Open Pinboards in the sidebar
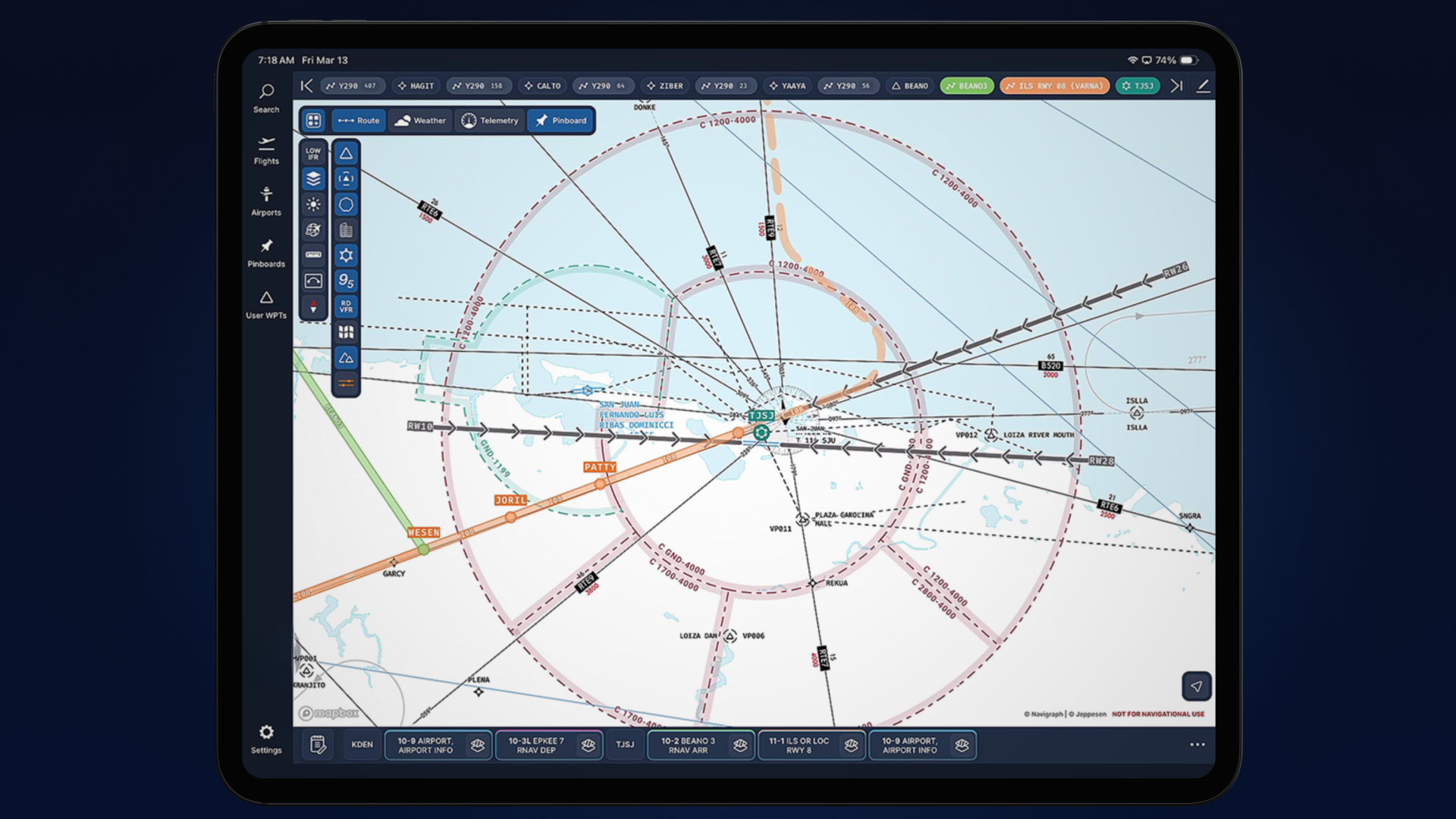Image resolution: width=1456 pixels, height=819 pixels. pos(266,253)
